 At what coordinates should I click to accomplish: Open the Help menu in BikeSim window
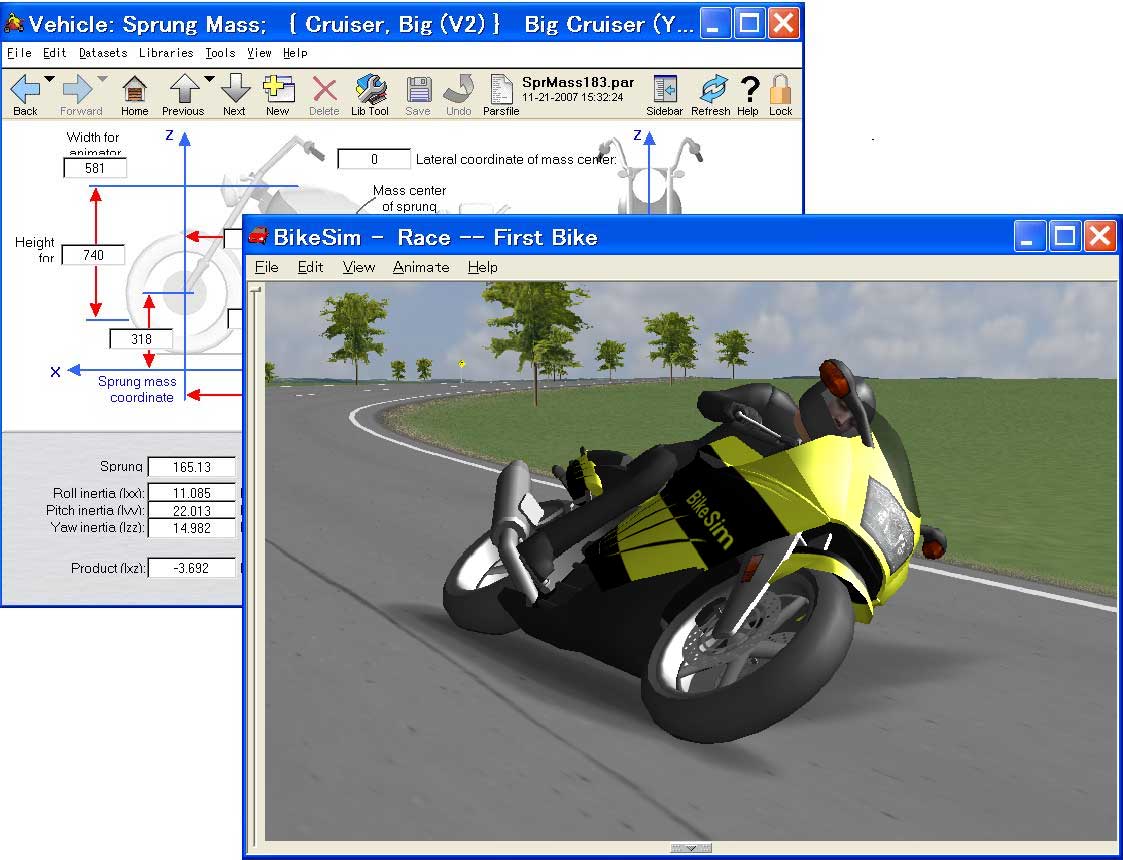pyautogui.click(x=483, y=267)
